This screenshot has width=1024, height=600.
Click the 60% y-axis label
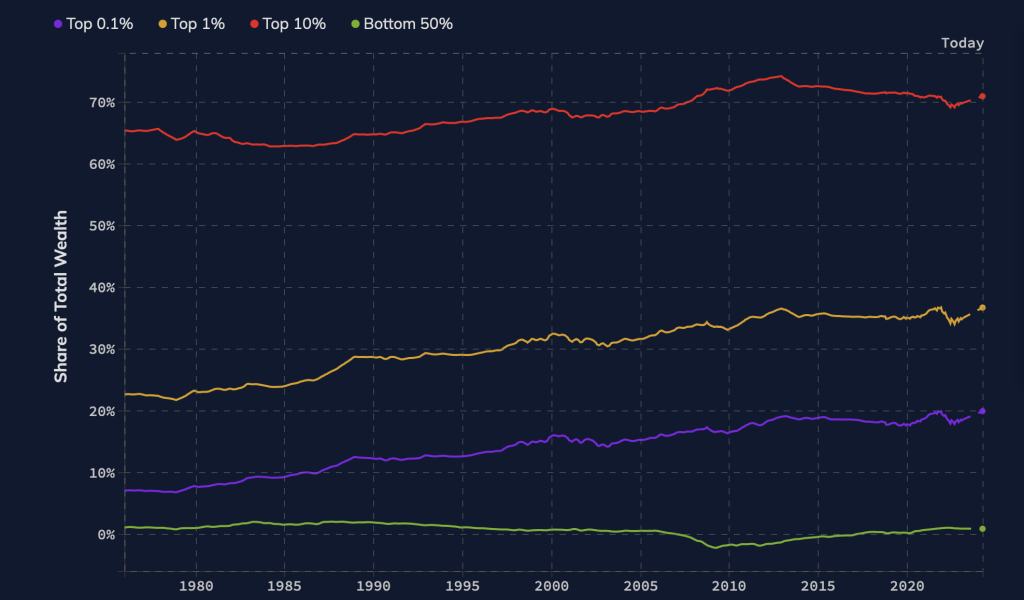point(102,165)
